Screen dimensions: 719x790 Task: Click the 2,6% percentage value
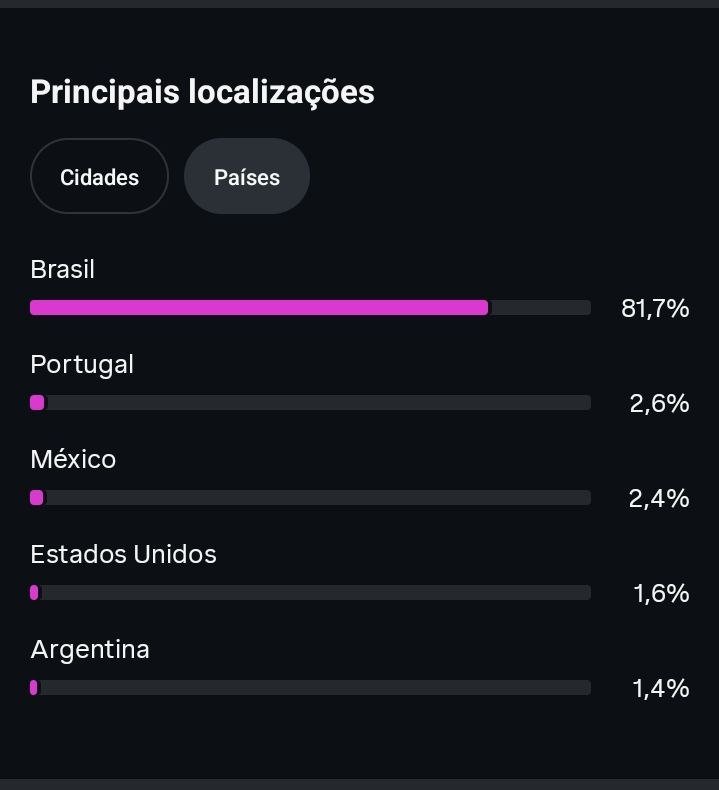[x=659, y=403]
